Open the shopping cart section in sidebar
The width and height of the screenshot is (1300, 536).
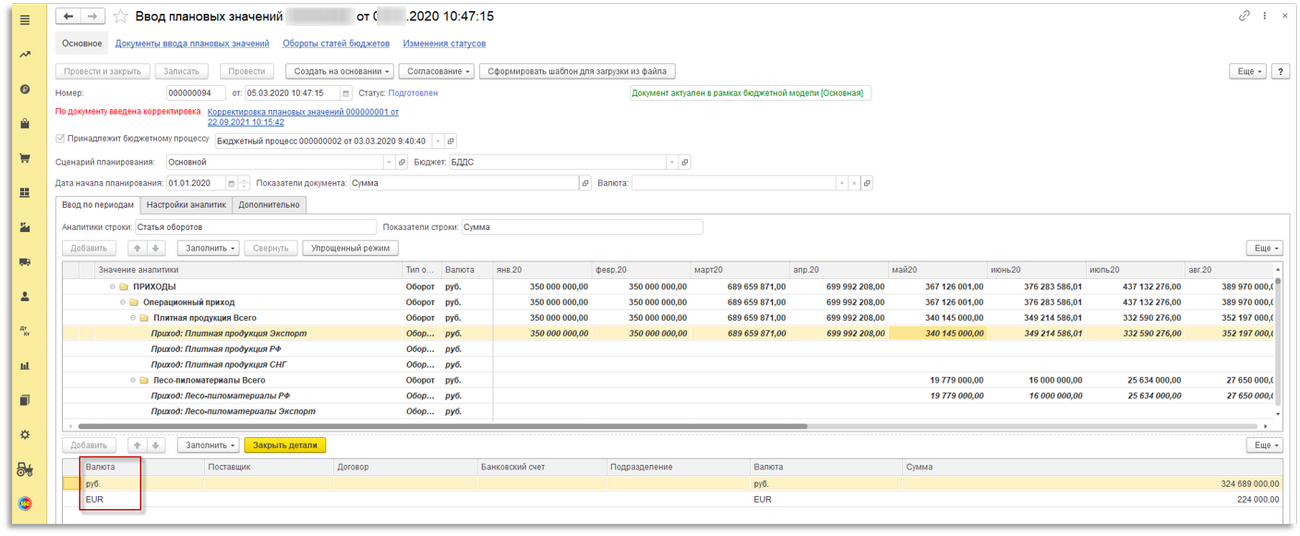(25, 159)
